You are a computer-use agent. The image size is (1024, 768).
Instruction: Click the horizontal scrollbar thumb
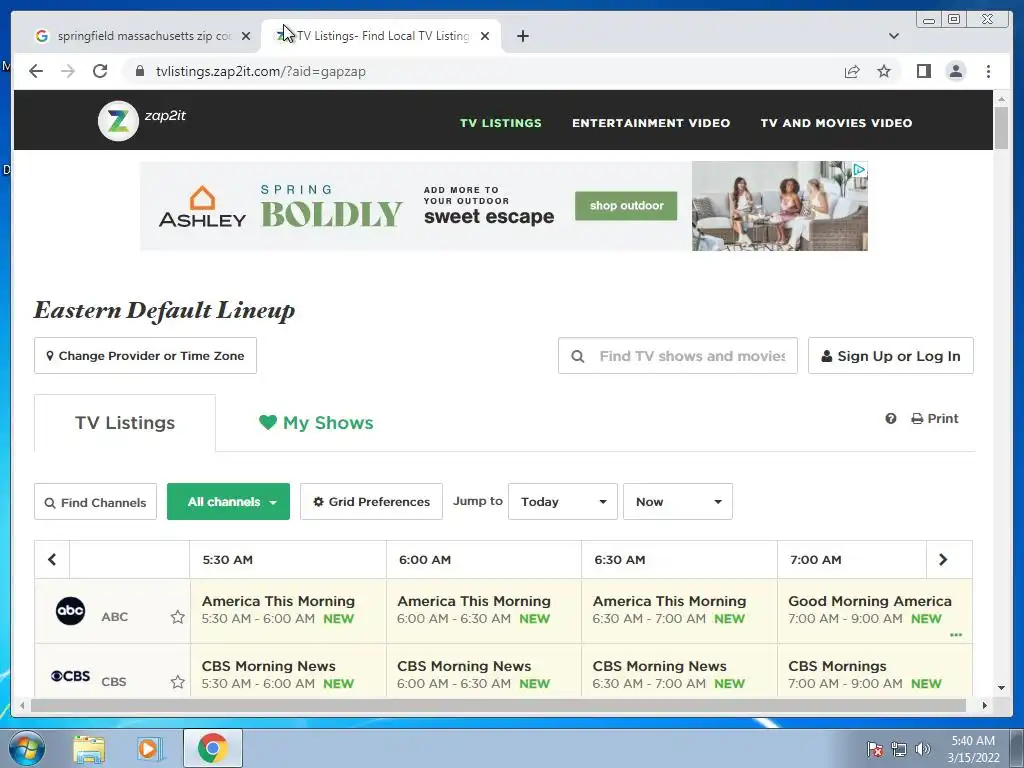point(498,705)
